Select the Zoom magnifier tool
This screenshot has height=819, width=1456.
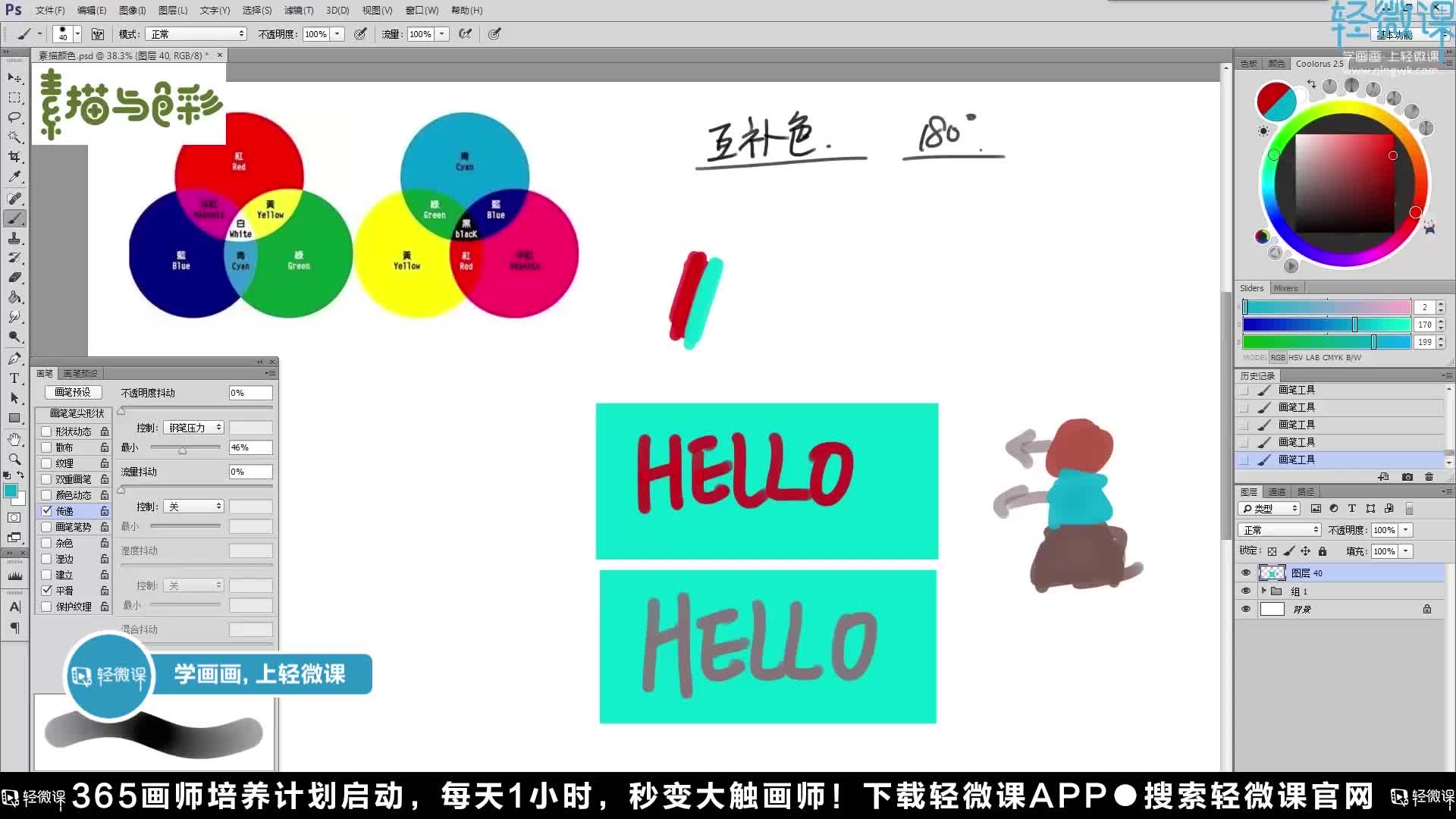(x=14, y=459)
